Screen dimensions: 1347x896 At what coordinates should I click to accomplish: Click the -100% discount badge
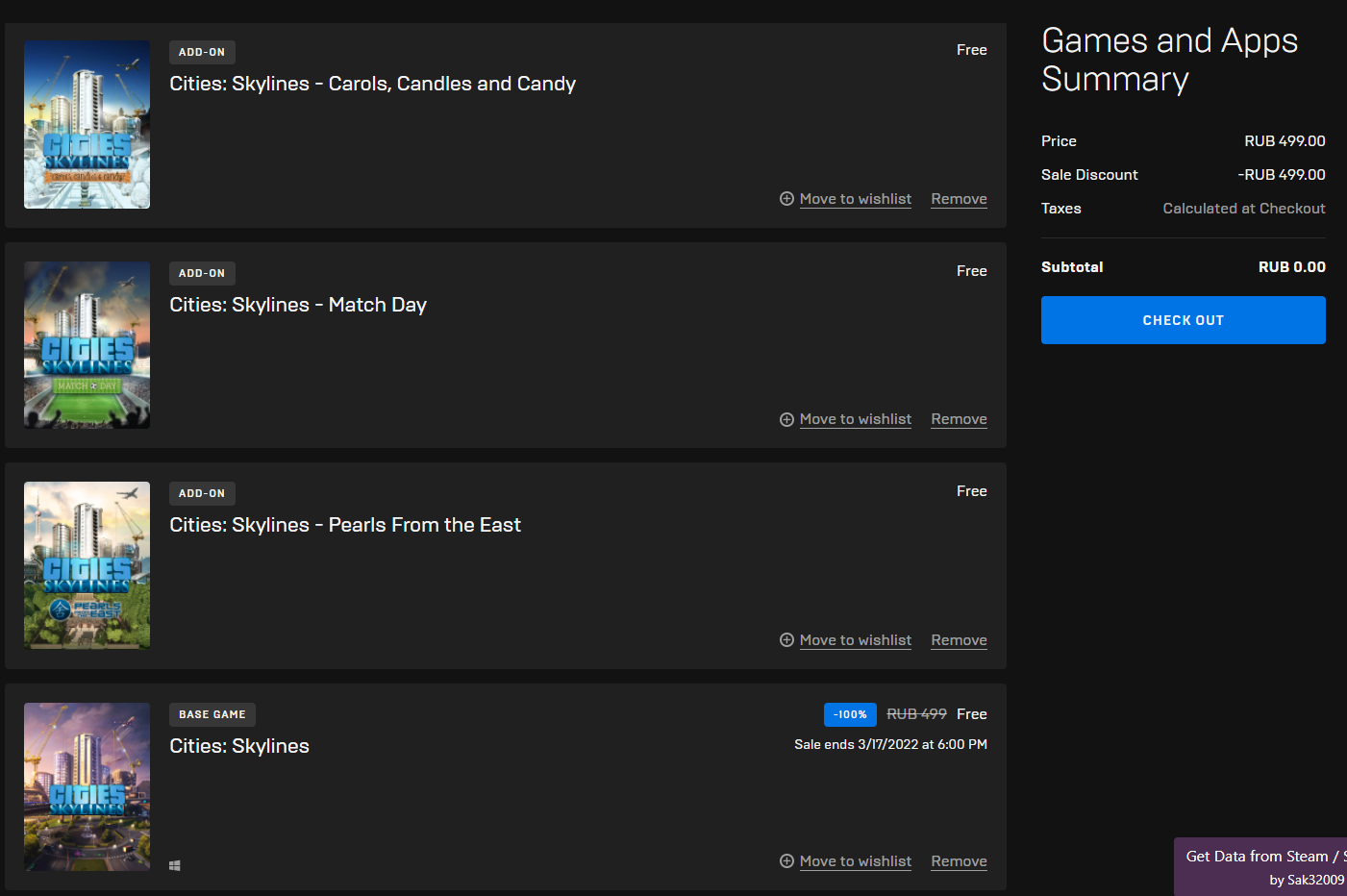point(850,714)
